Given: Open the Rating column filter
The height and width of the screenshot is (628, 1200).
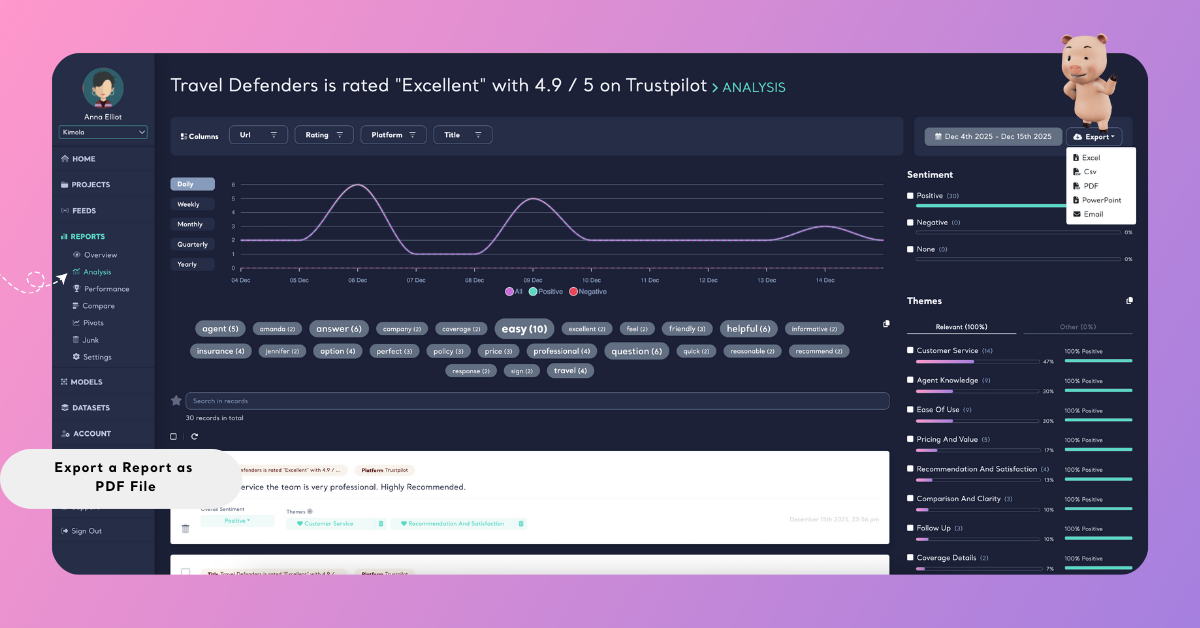Looking at the screenshot, I should (324, 135).
